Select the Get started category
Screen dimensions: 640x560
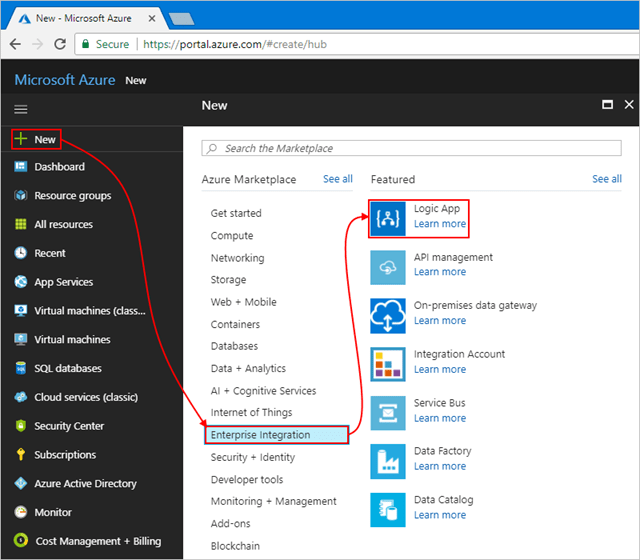[236, 213]
